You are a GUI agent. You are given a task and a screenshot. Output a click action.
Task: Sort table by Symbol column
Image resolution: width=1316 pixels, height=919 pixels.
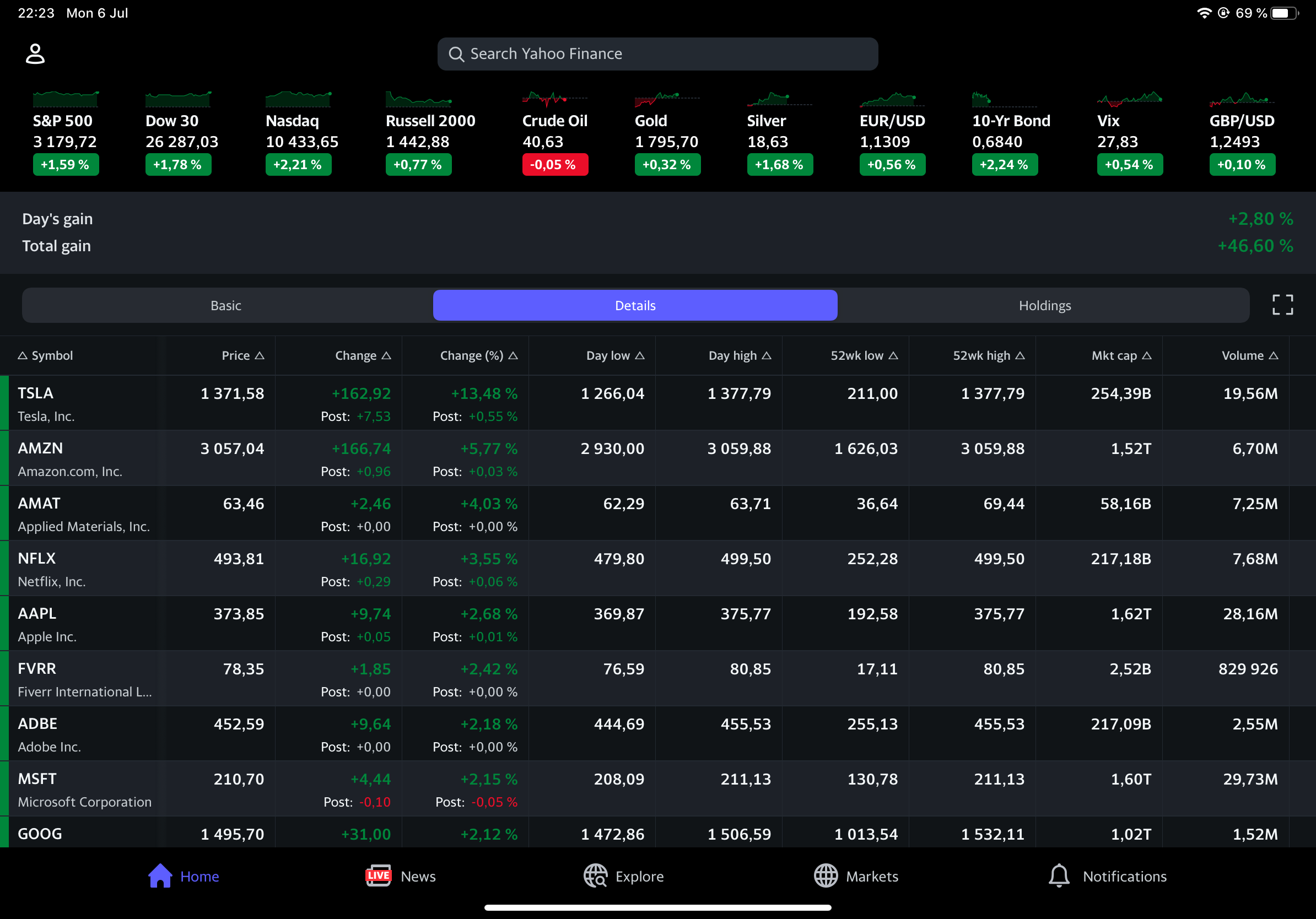click(45, 355)
